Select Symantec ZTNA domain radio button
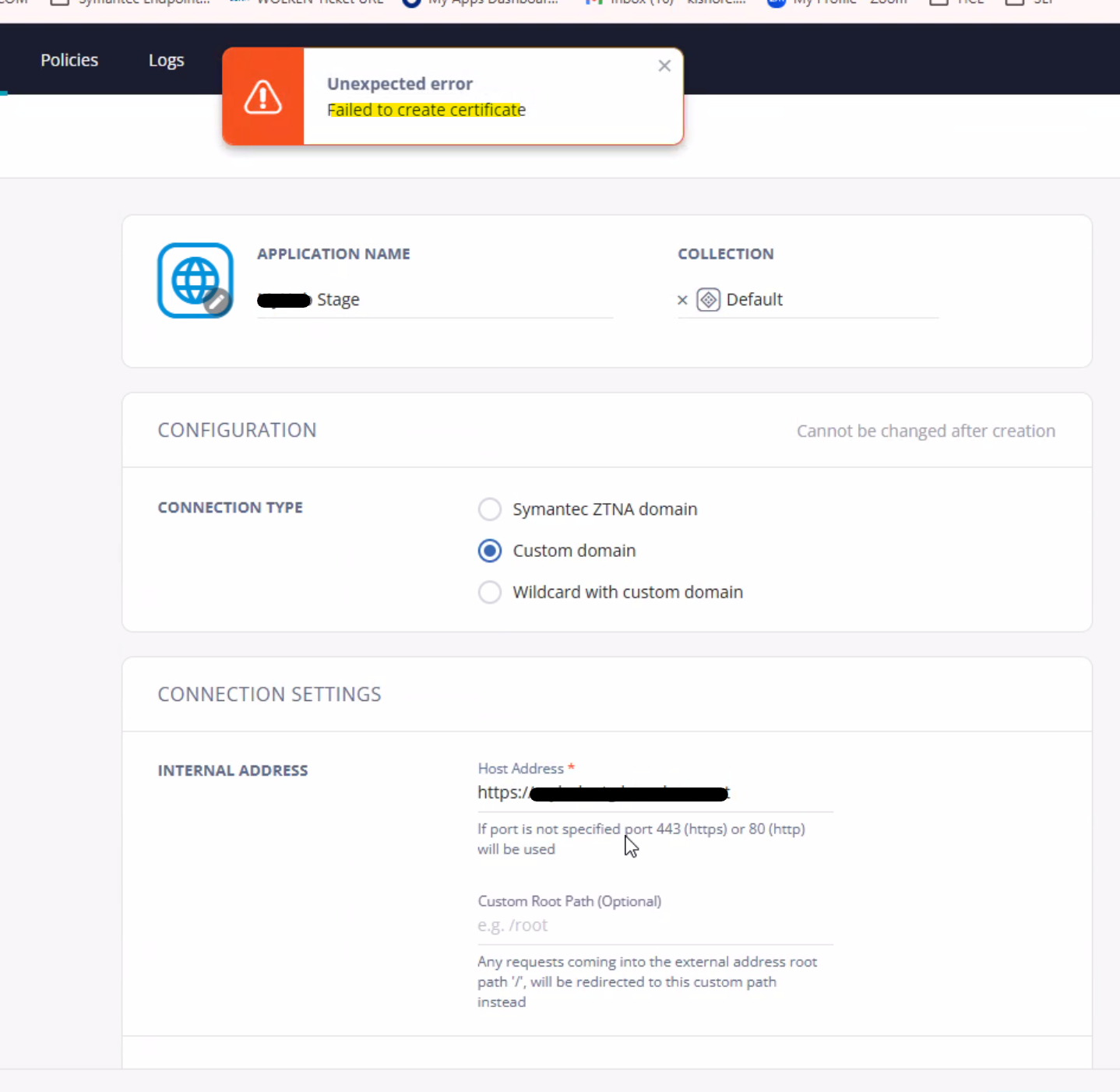The image size is (1120, 1092). [x=490, y=509]
